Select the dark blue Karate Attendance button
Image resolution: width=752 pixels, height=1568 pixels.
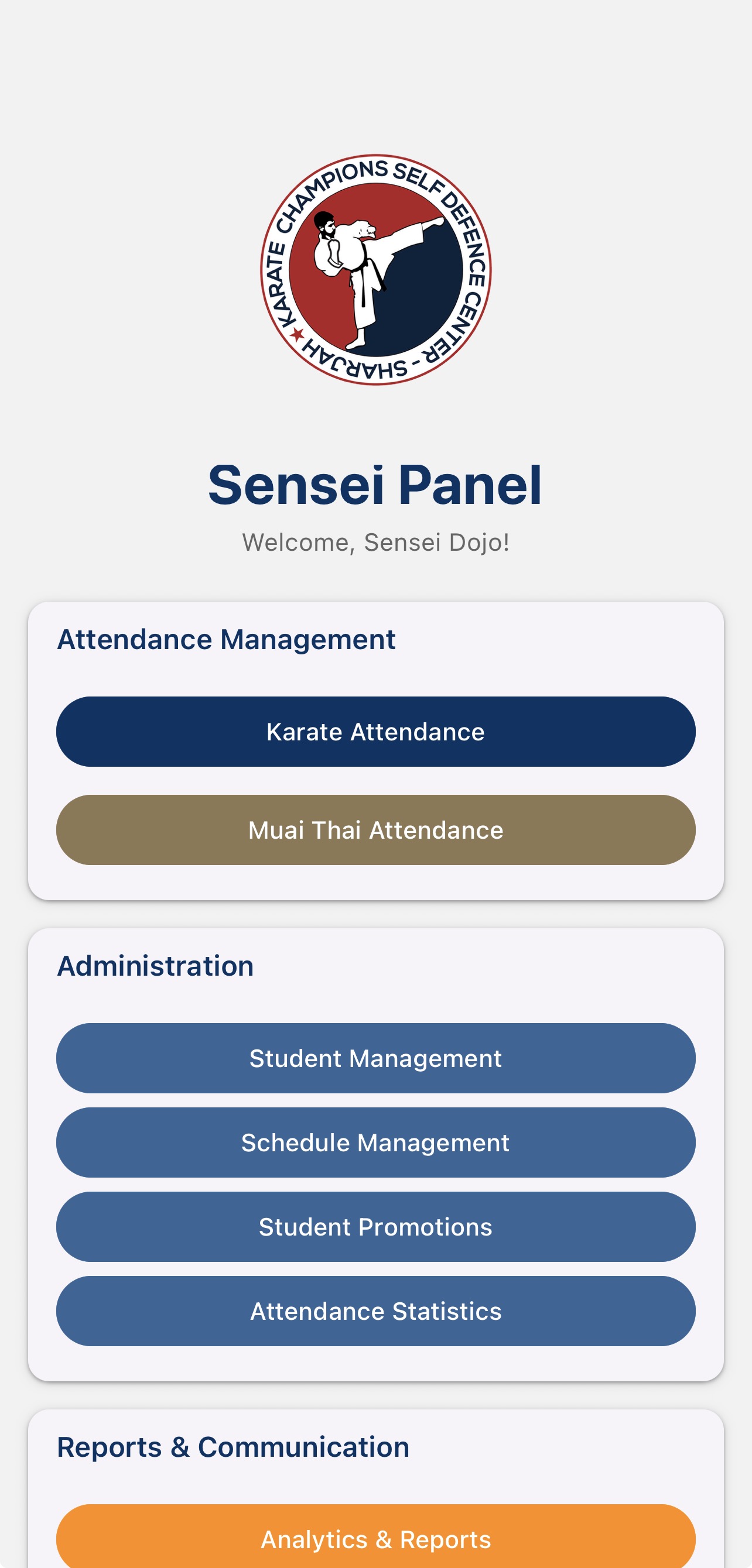pyautogui.click(x=375, y=731)
